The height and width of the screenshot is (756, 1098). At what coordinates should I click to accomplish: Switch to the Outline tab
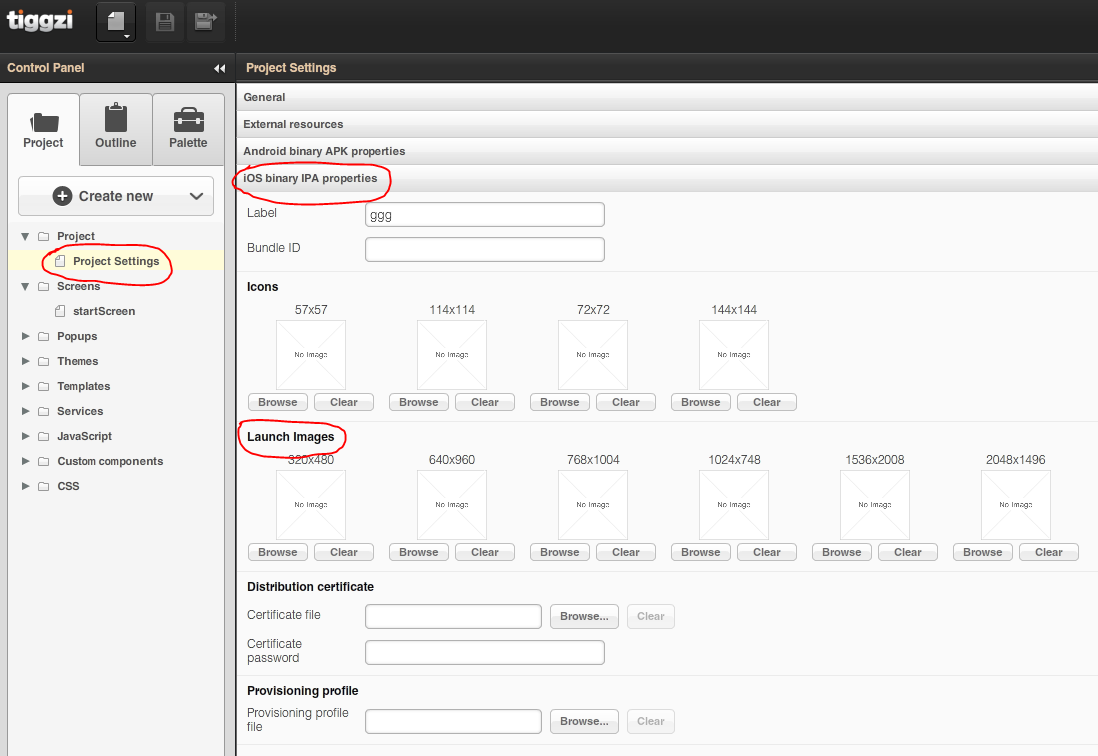[x=116, y=128]
